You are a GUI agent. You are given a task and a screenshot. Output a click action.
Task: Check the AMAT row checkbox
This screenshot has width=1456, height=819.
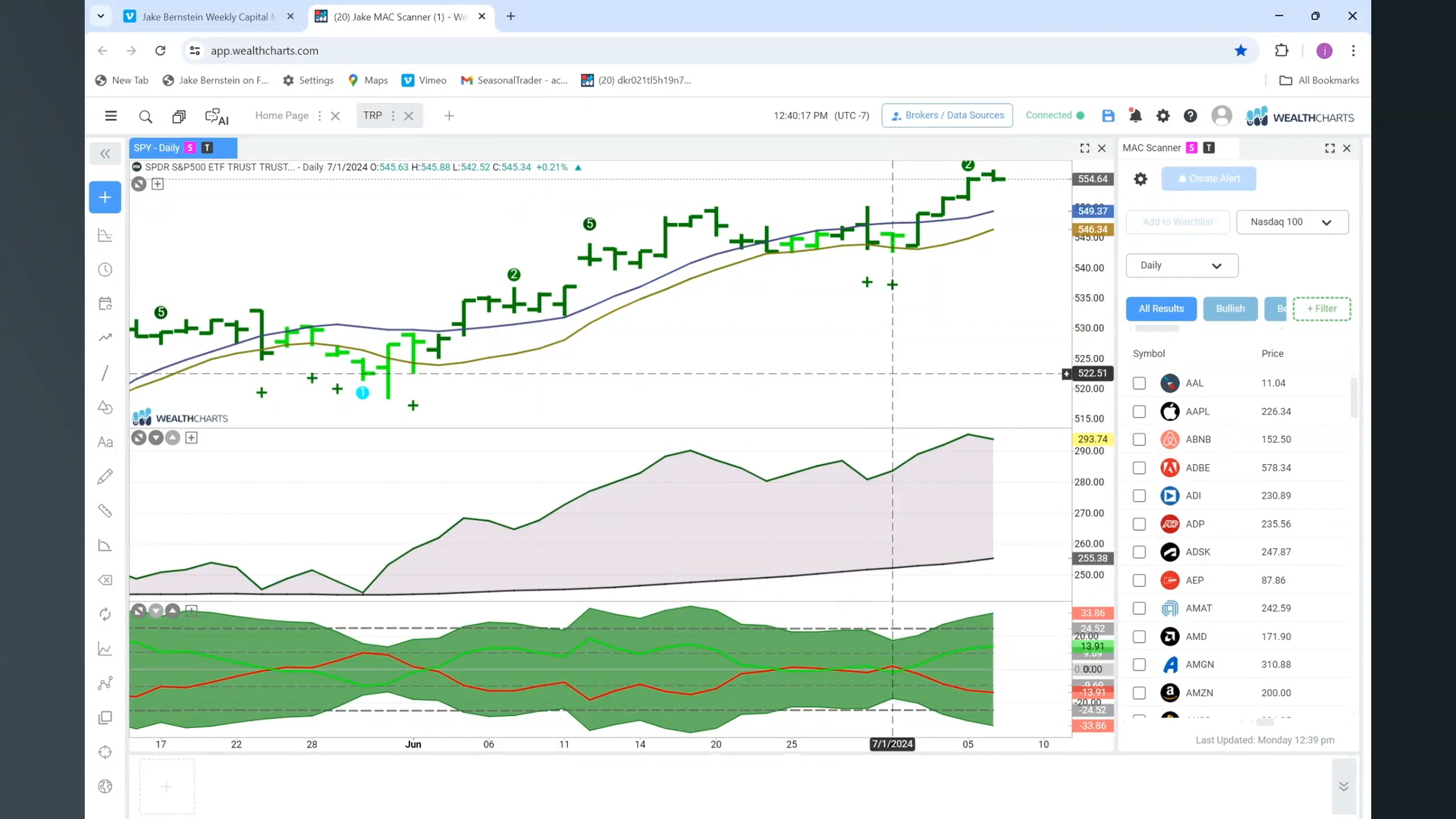pyautogui.click(x=1139, y=608)
